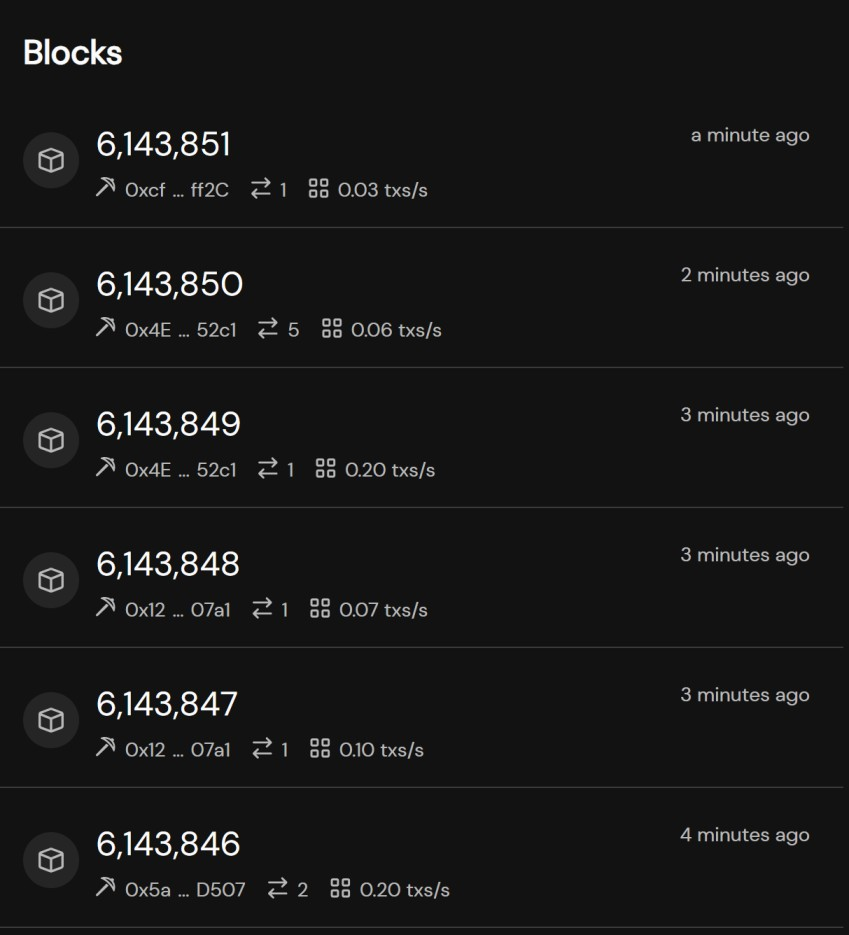This screenshot has width=849, height=935.
Task: Click the transaction count 5 on block 6,143,850
Action: pyautogui.click(x=295, y=329)
